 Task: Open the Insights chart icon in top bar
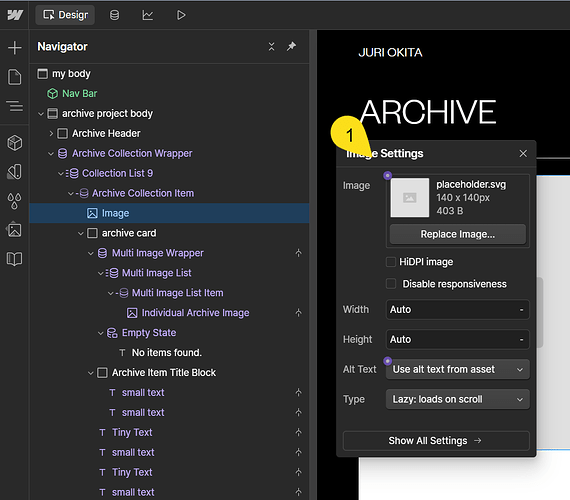[148, 15]
